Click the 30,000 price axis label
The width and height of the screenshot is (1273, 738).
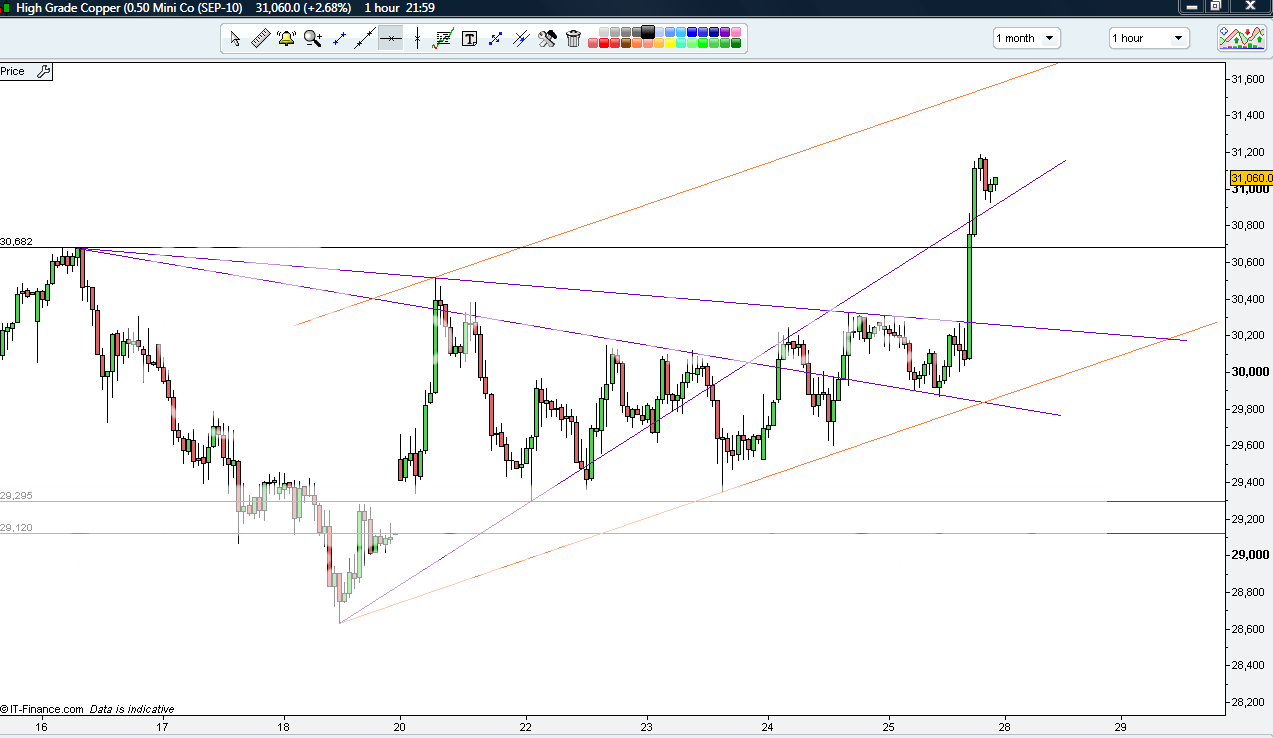[x=1251, y=372]
